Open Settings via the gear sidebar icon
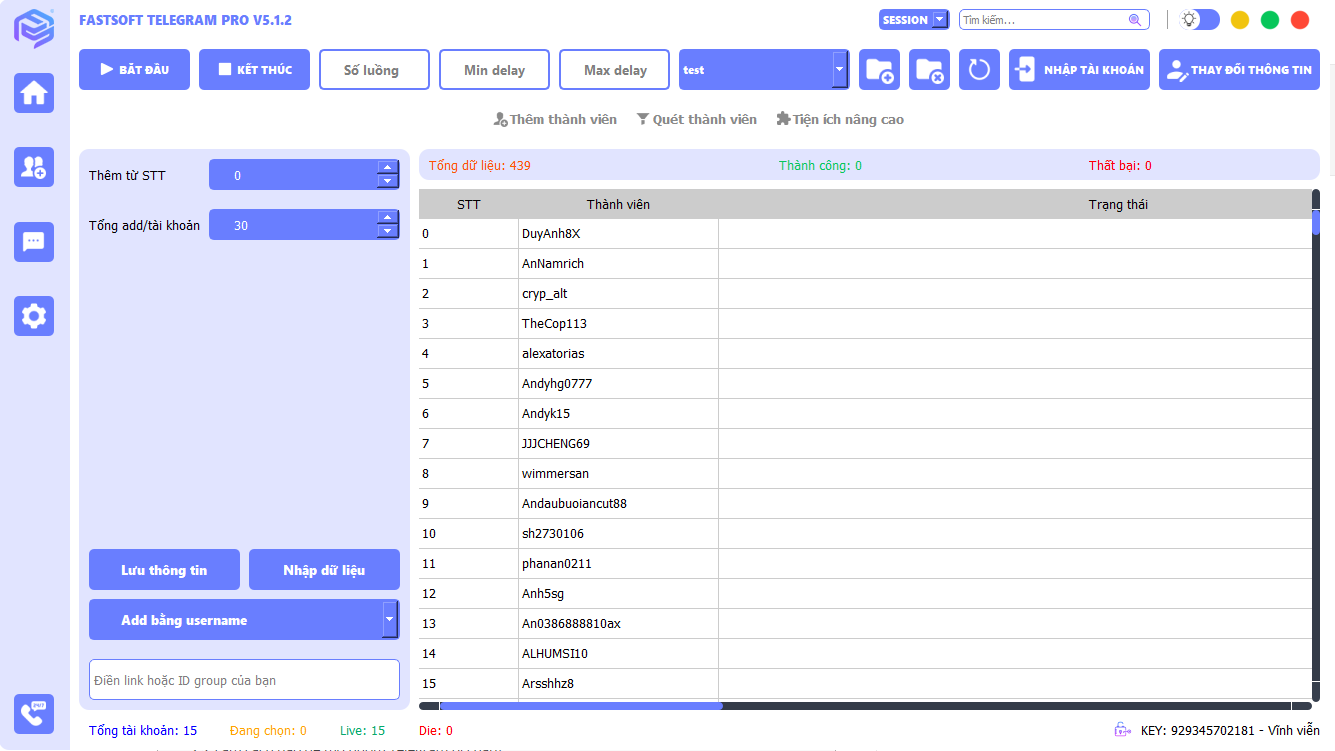 tap(34, 316)
